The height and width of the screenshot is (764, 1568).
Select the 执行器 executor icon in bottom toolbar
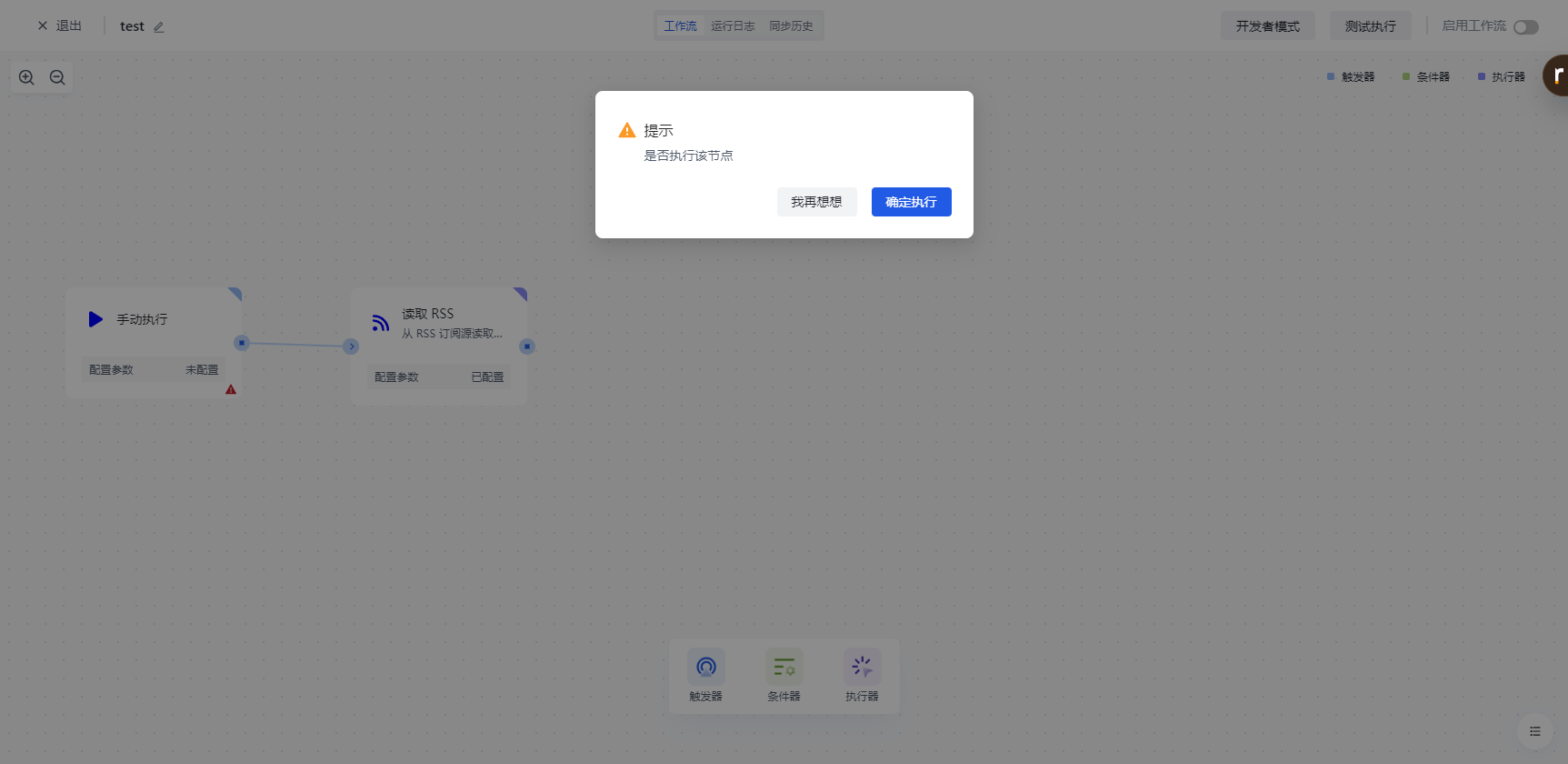tap(862, 668)
